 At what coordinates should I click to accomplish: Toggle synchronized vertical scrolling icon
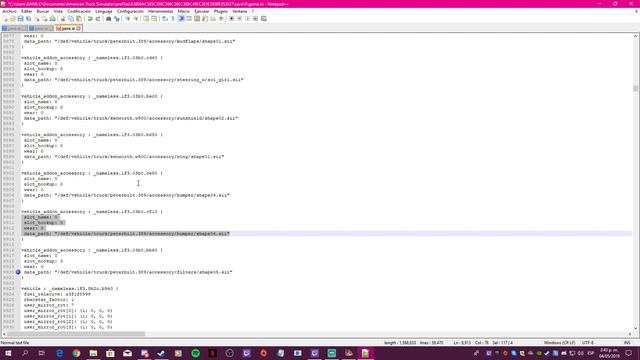[x=146, y=19]
